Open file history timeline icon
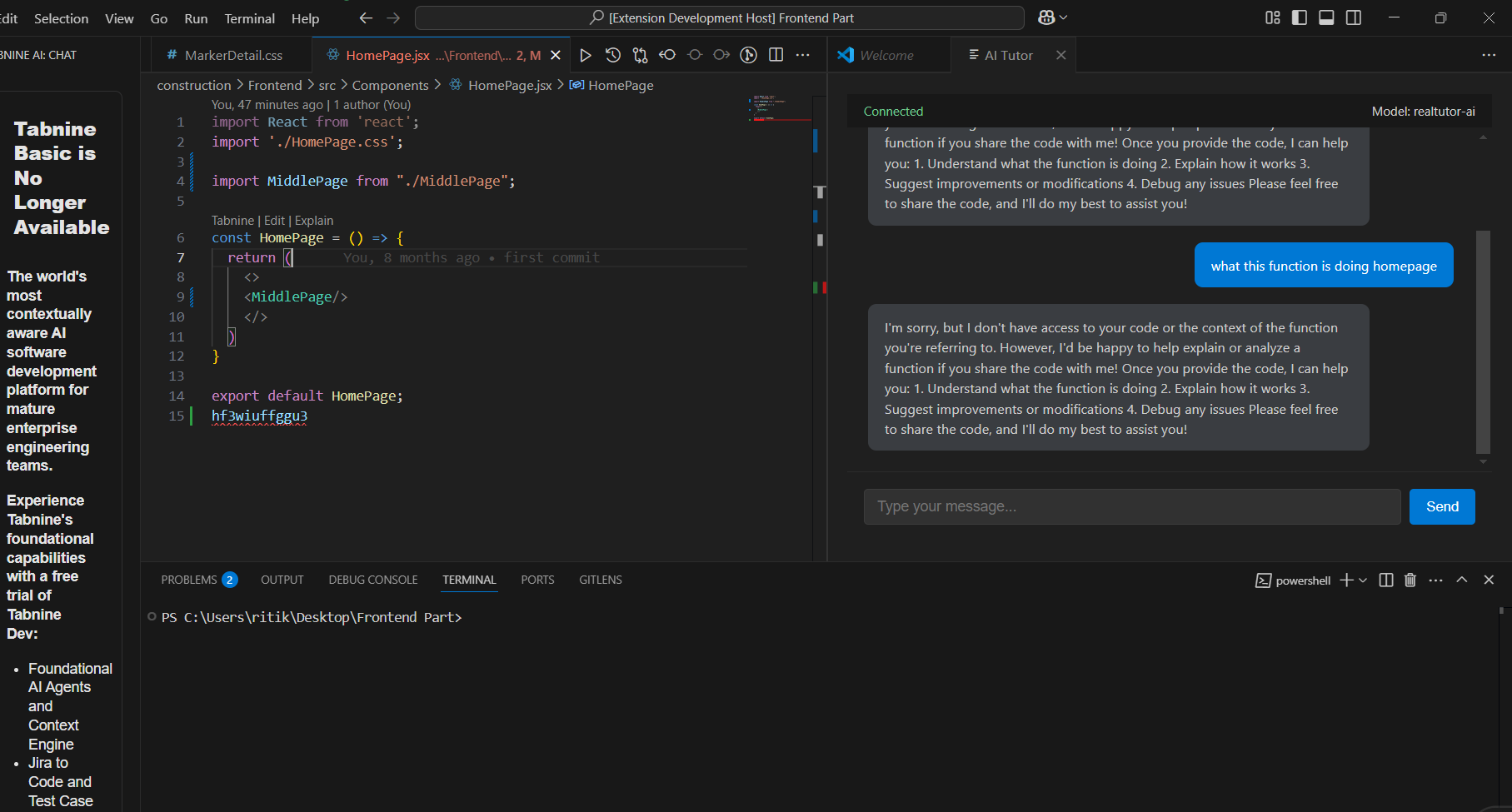 [613, 55]
